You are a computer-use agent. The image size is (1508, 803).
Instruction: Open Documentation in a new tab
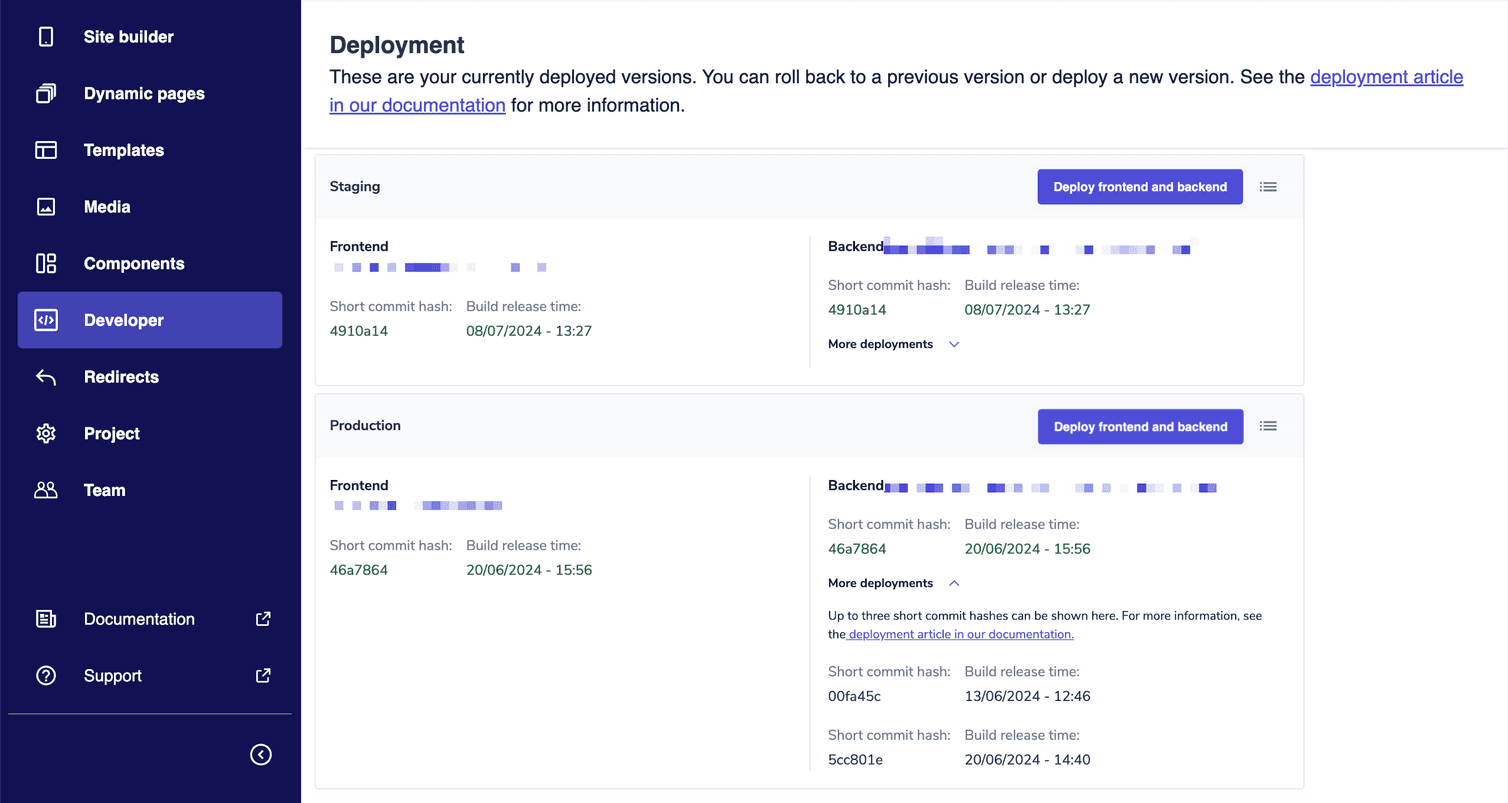coord(139,619)
